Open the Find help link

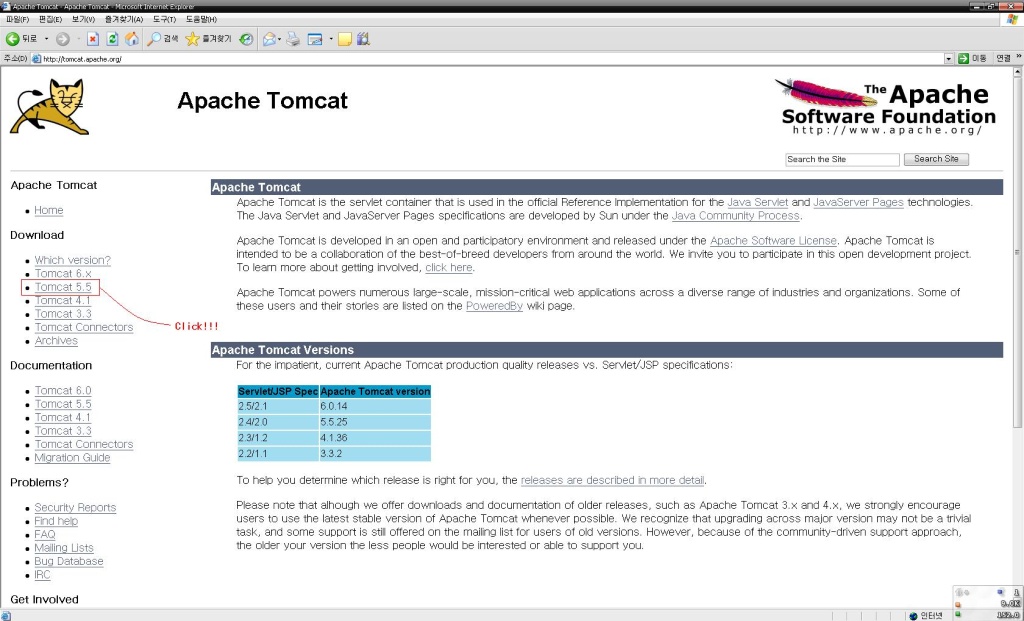pyautogui.click(x=56, y=521)
